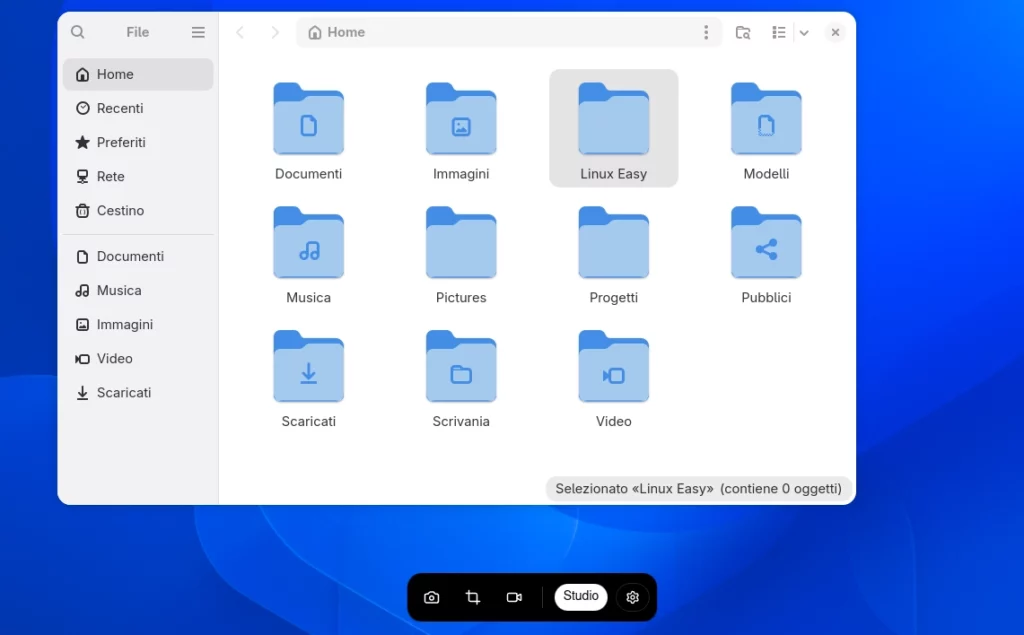The width and height of the screenshot is (1024, 635).
Task: Toggle list view mode icon
Action: click(x=778, y=32)
